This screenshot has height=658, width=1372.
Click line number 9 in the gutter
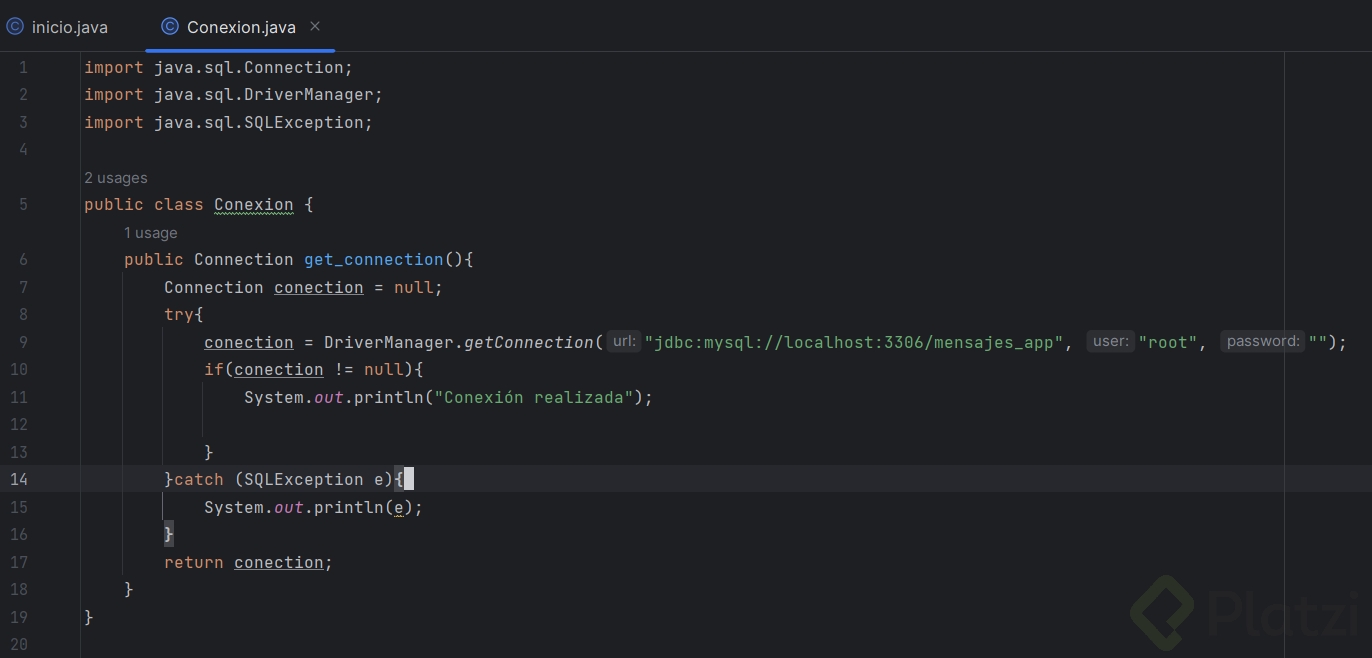(x=23, y=342)
